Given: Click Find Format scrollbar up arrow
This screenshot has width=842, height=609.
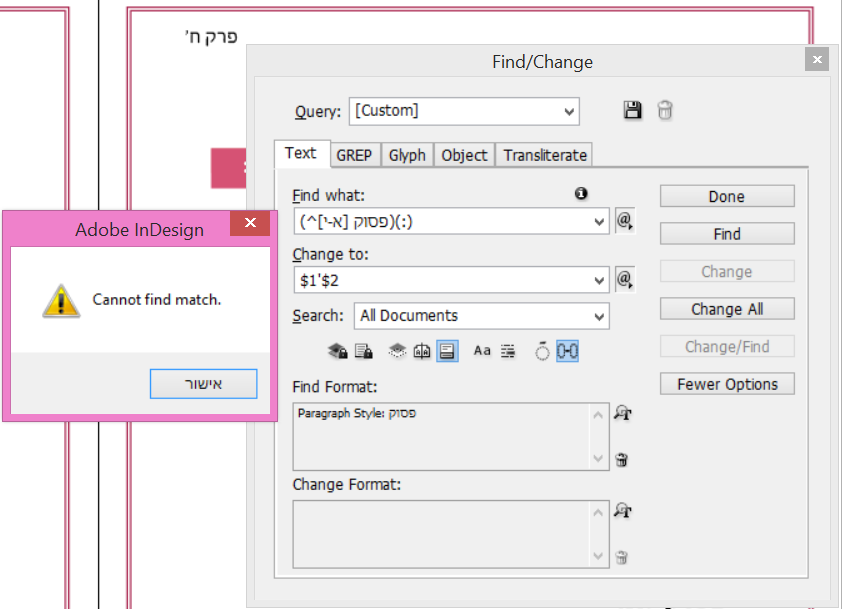Looking at the screenshot, I should [598, 415].
